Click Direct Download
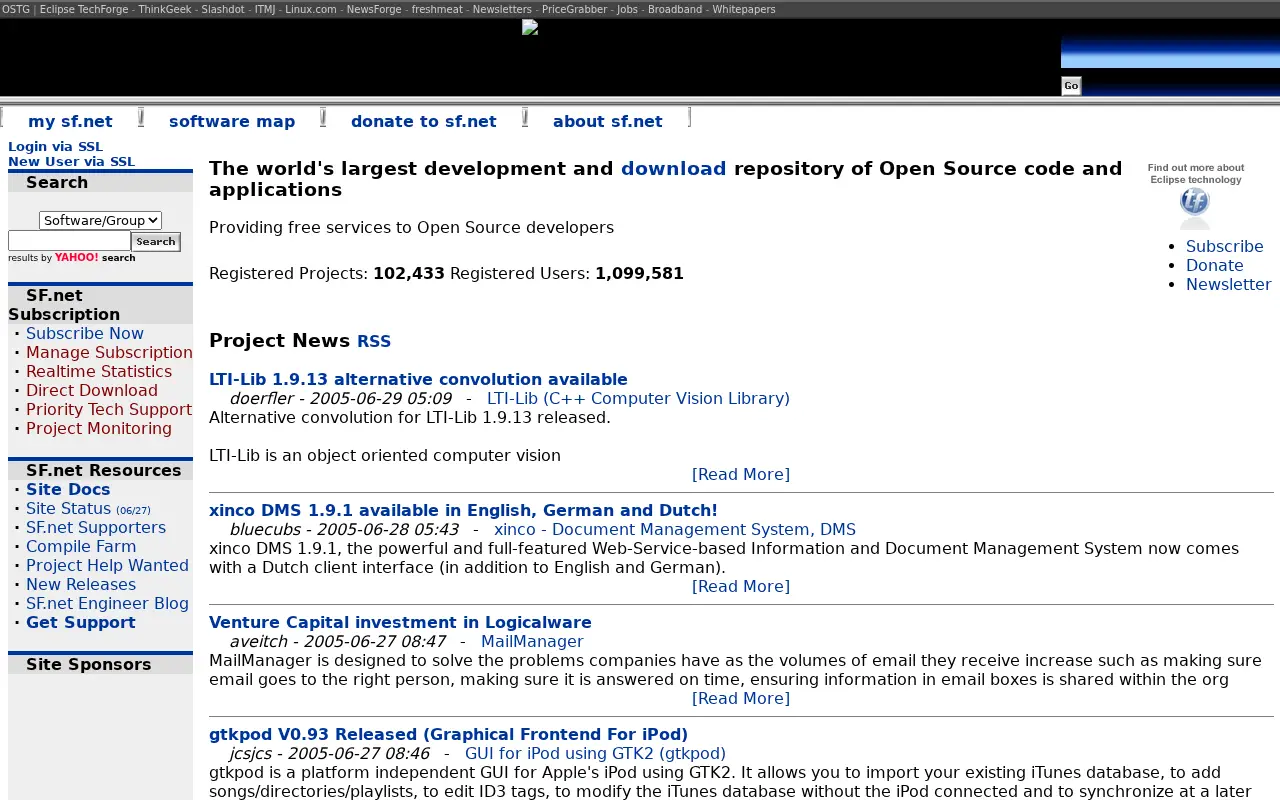 [92, 390]
